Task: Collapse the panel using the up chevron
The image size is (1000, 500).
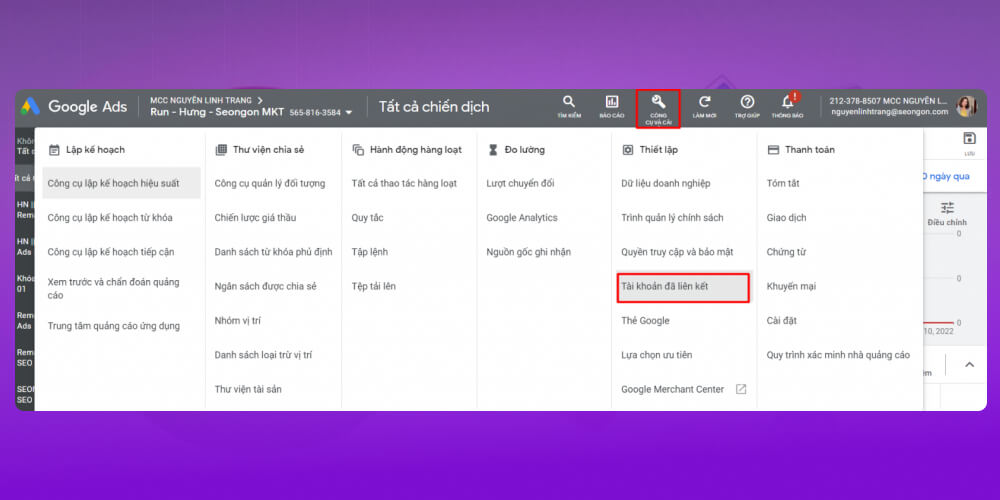Action: click(968, 365)
